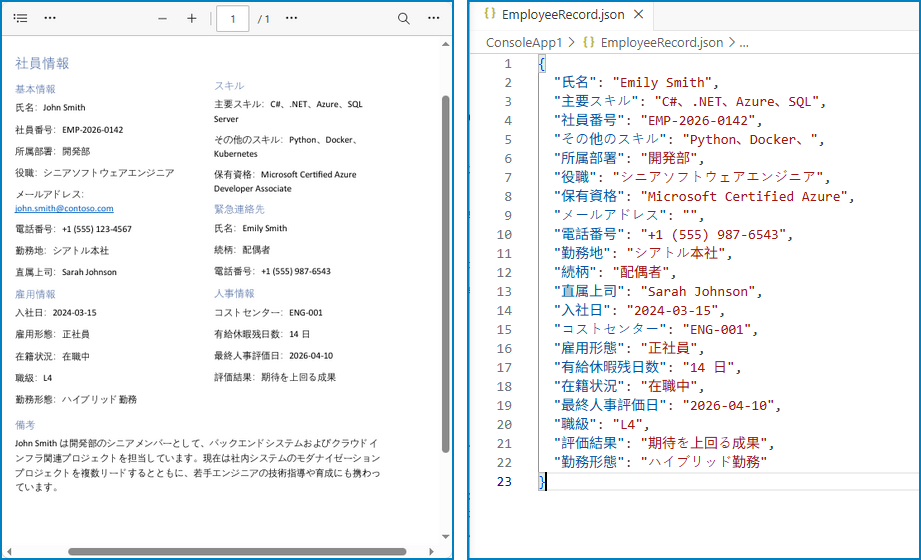Click 勤務形態: ハイブリッド 勤務 in the PDF
Screen dimensions: 921x560
(76, 400)
